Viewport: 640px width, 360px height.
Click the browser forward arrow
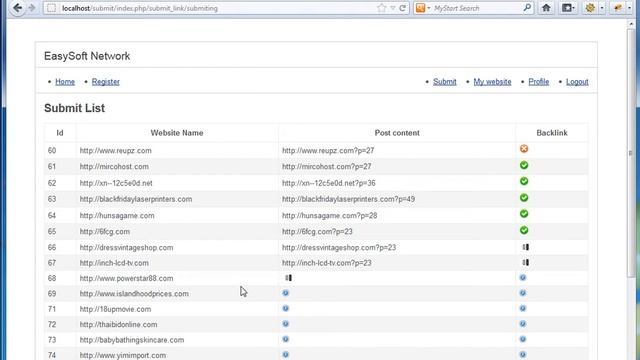click(x=32, y=8)
